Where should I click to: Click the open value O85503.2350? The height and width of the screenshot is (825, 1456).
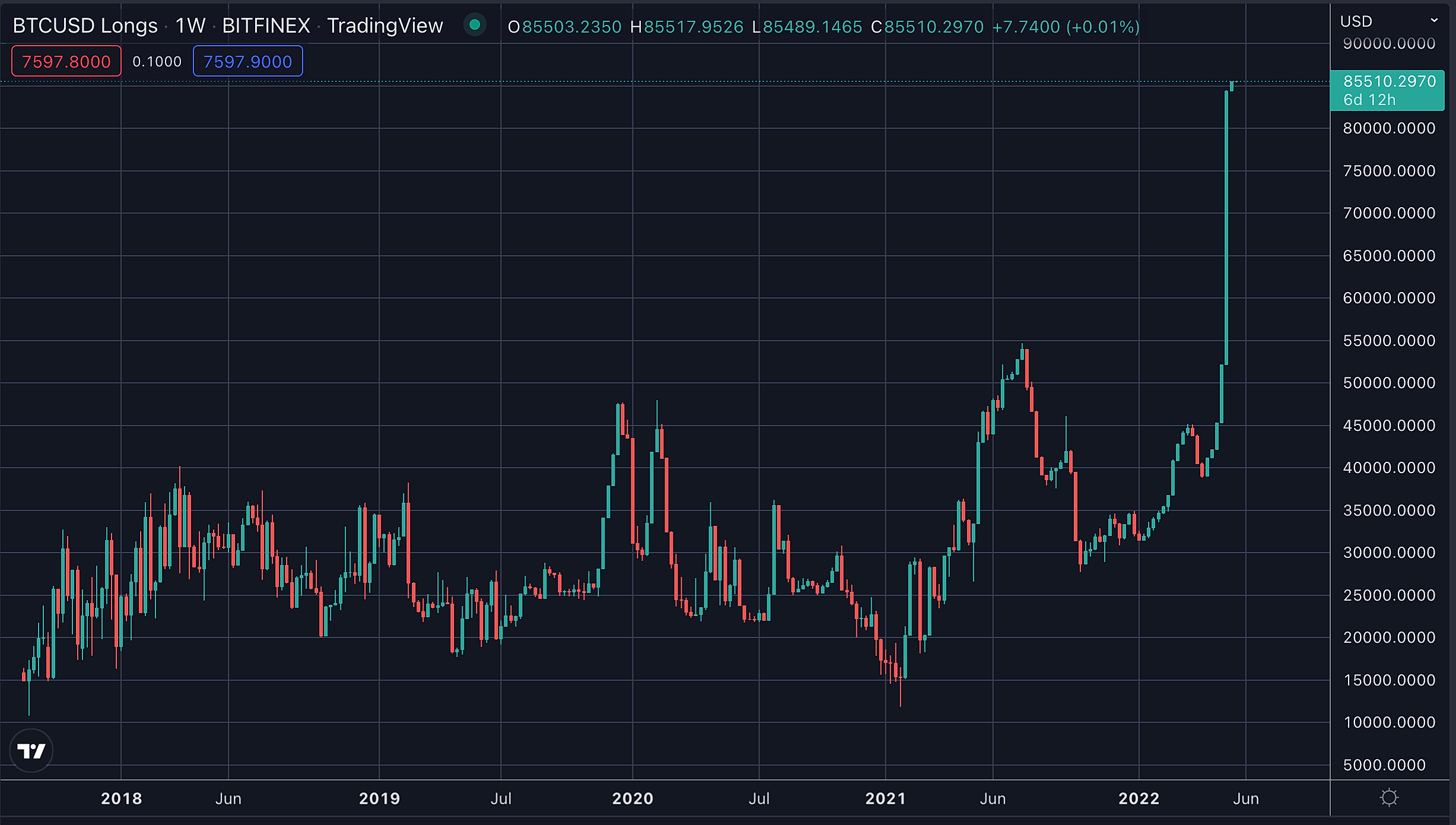coord(565,27)
